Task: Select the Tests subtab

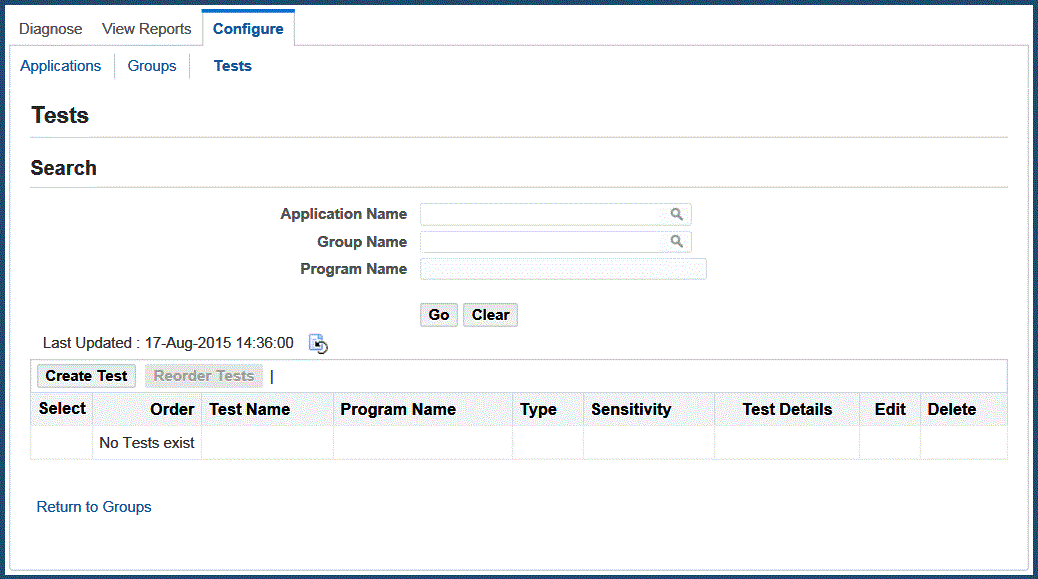Action: point(232,66)
